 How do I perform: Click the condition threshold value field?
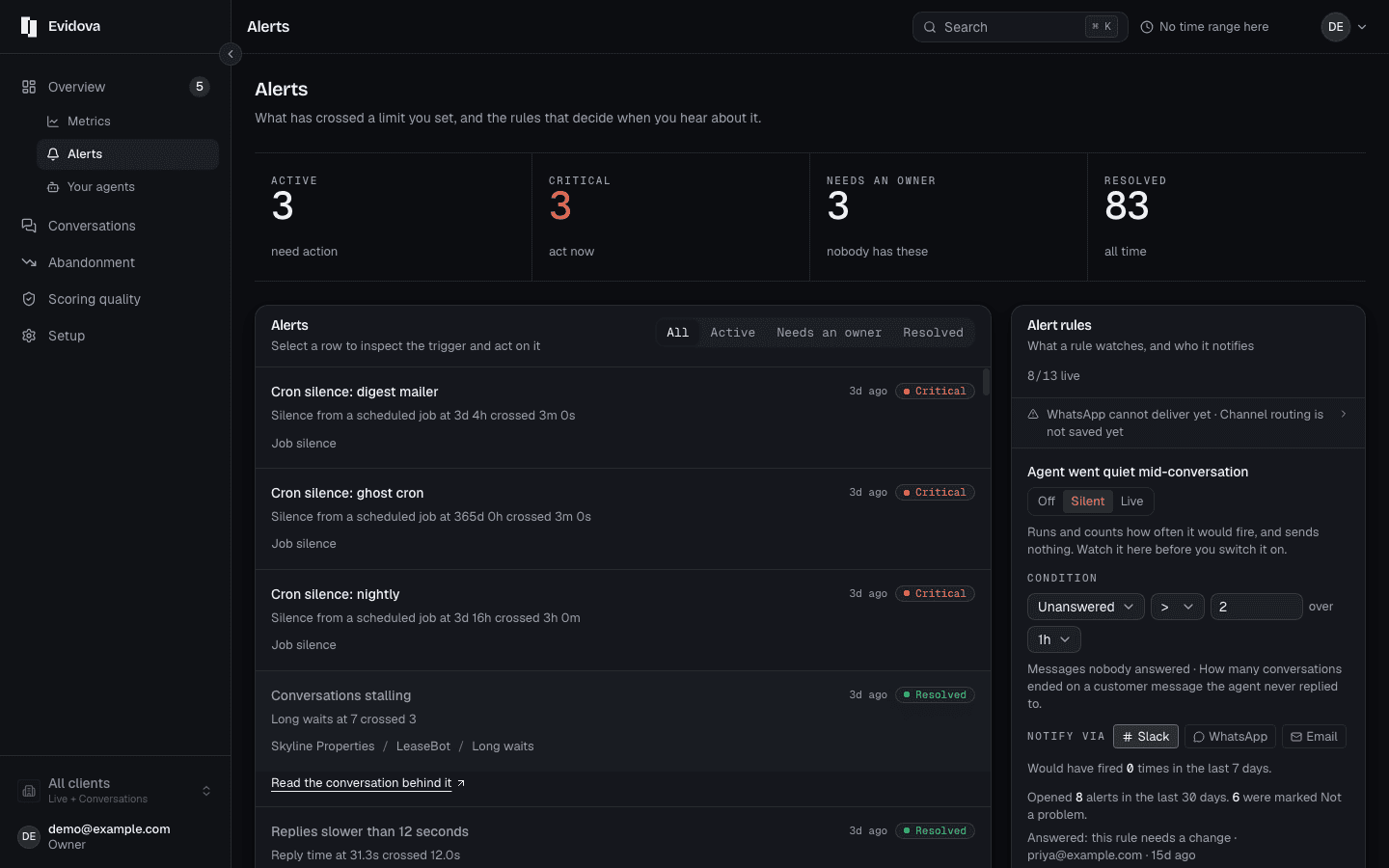(x=1257, y=607)
